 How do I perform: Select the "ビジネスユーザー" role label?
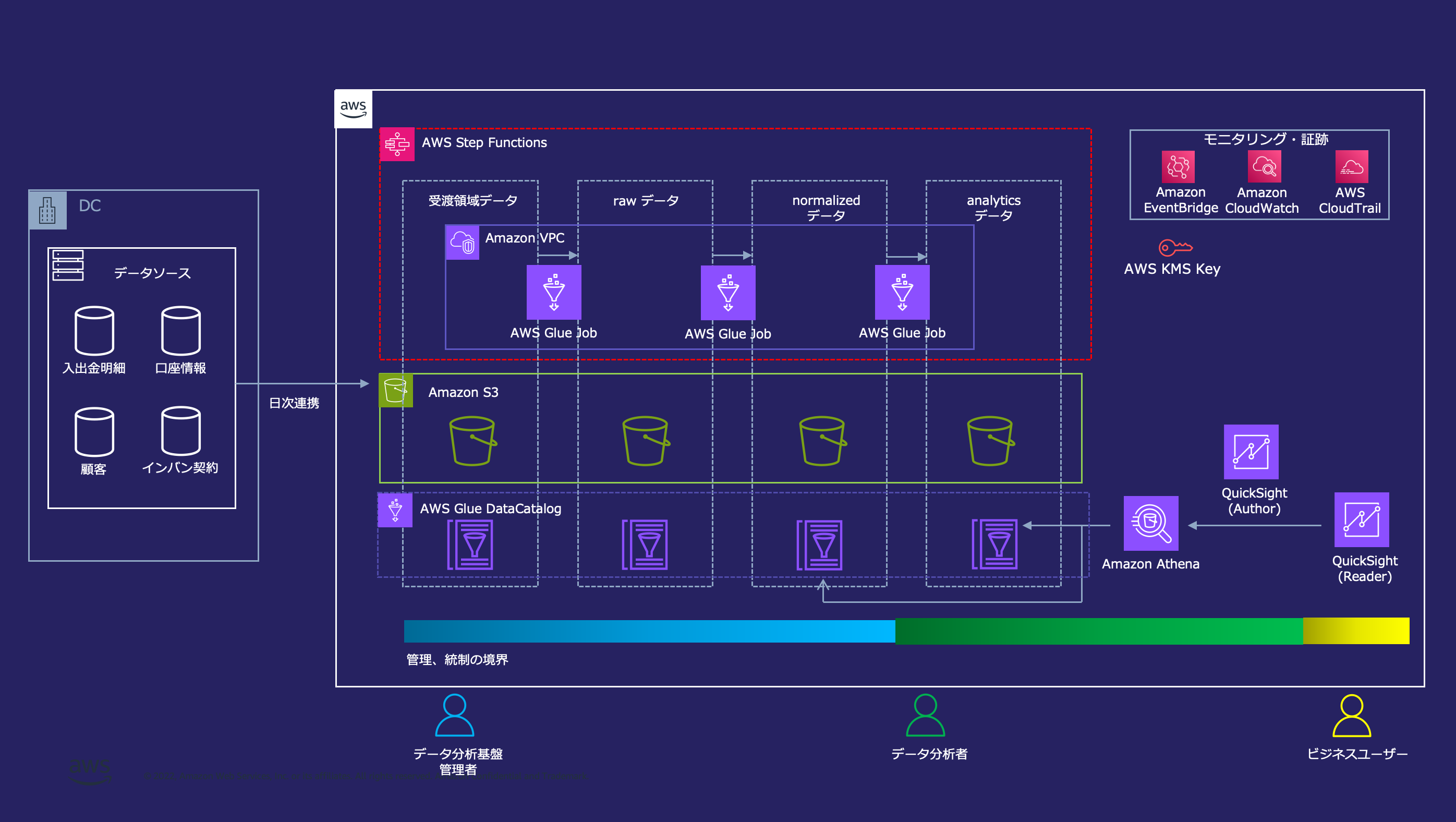(1357, 754)
